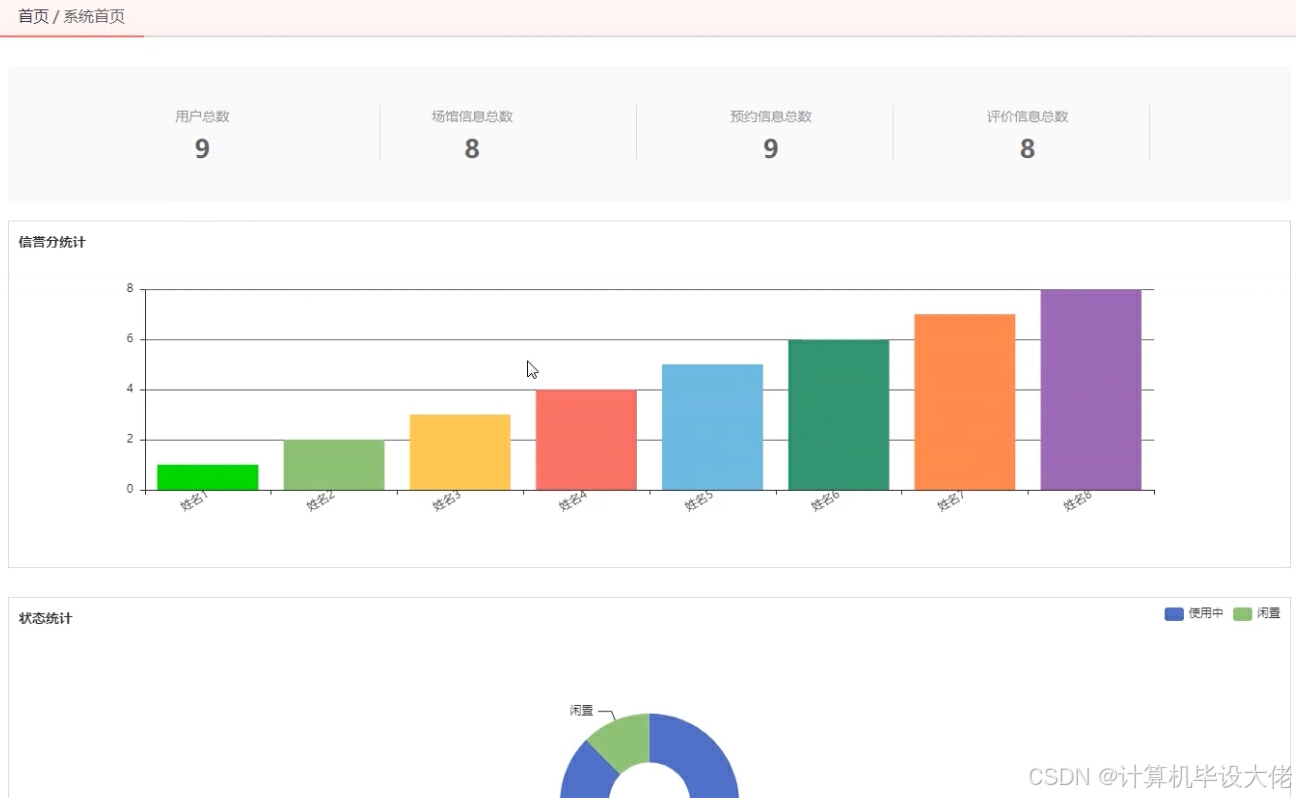Screen dimensions: 1296x798
Task: Click the y-axis value 6
Action: [x=130, y=339]
